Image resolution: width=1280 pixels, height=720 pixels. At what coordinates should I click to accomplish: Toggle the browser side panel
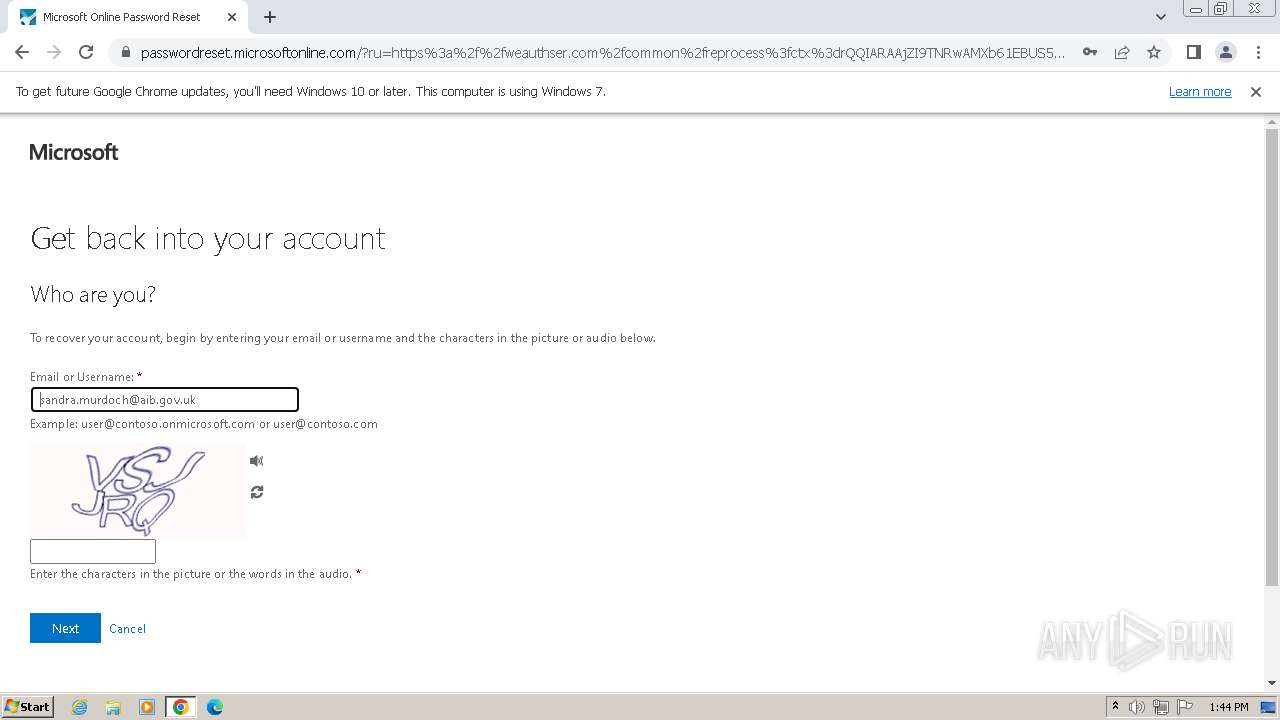pos(1193,52)
